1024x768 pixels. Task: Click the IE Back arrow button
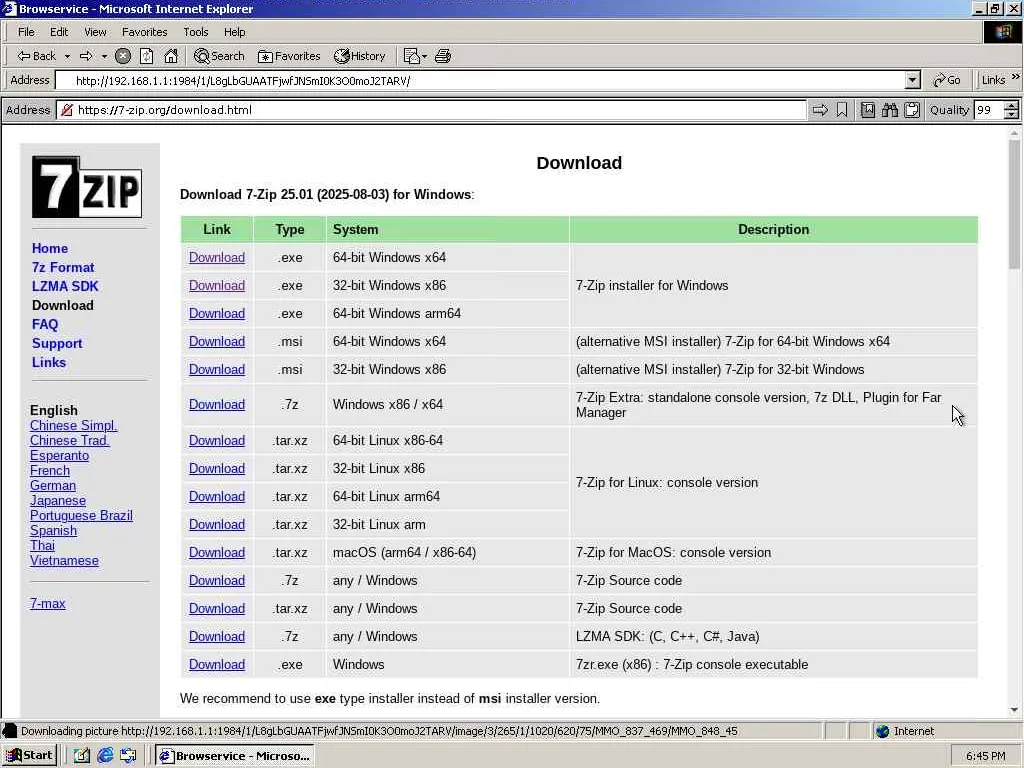click(x=37, y=56)
